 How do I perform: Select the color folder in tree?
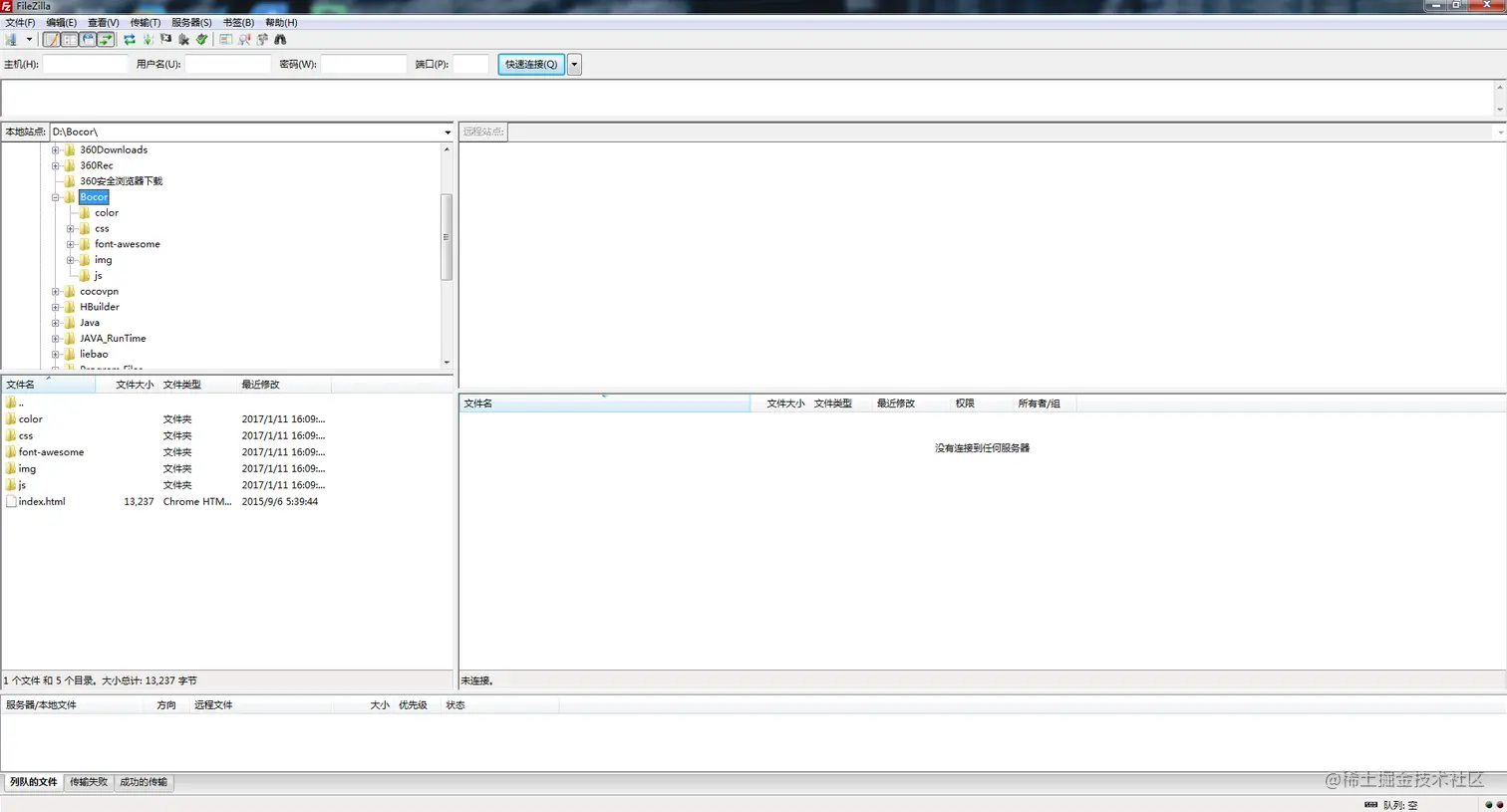point(107,213)
